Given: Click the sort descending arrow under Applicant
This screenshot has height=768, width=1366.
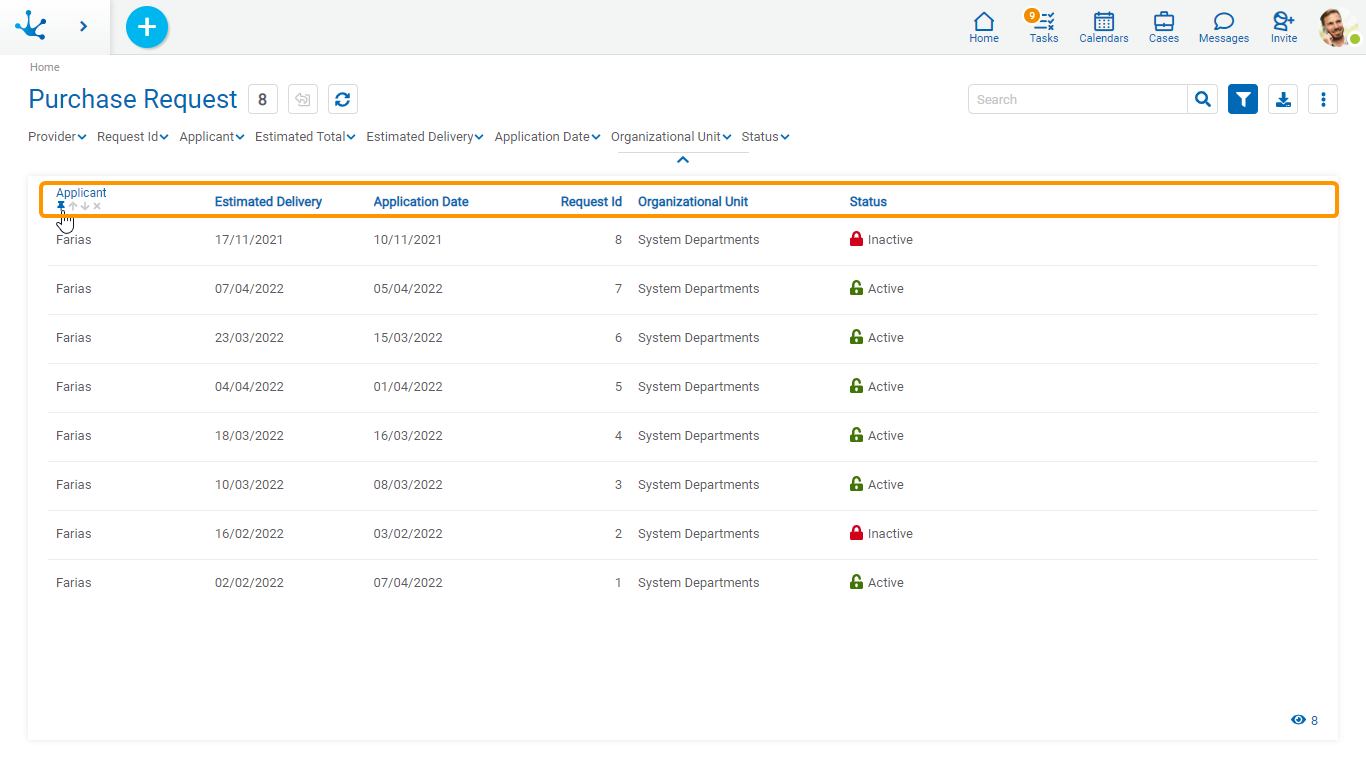Looking at the screenshot, I should coord(85,206).
